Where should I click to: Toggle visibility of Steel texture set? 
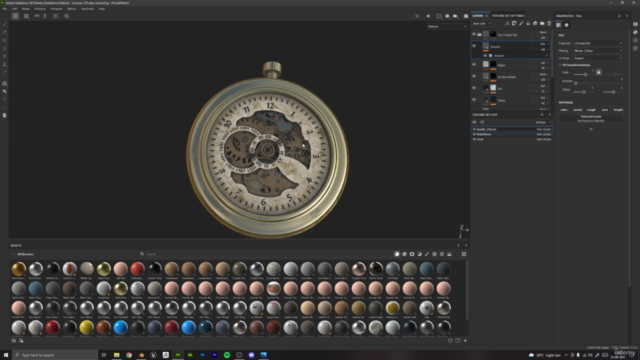pos(474,139)
